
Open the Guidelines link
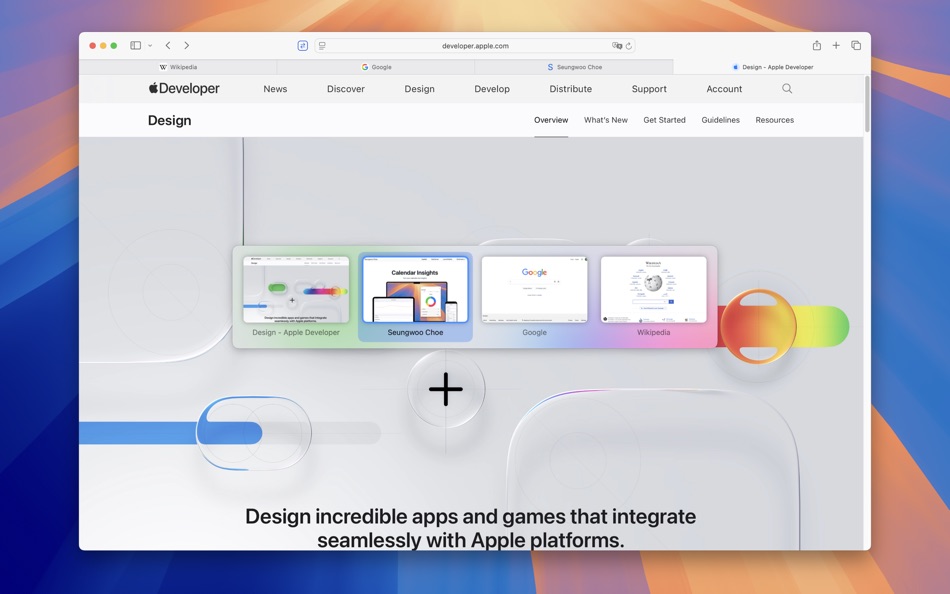click(720, 120)
